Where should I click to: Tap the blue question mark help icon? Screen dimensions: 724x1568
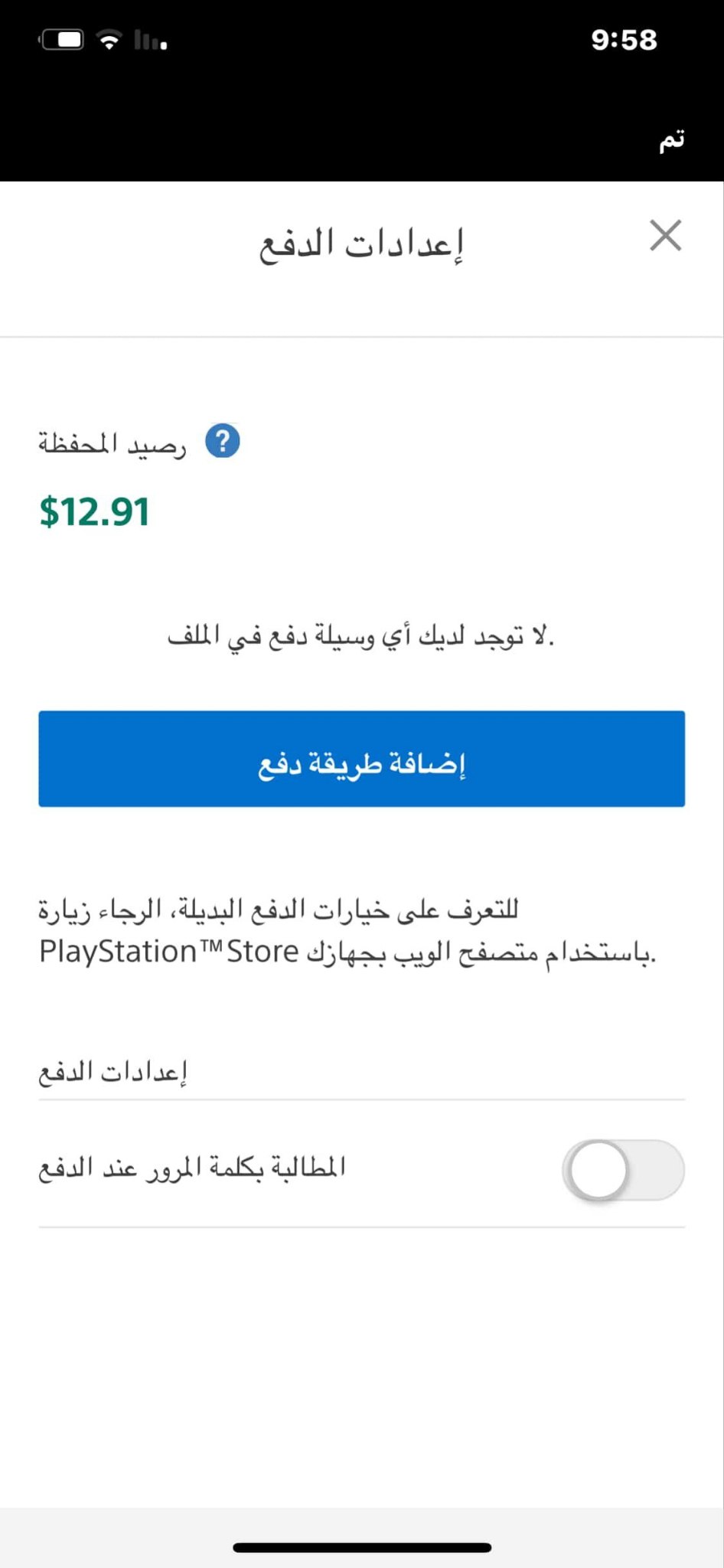(x=223, y=442)
